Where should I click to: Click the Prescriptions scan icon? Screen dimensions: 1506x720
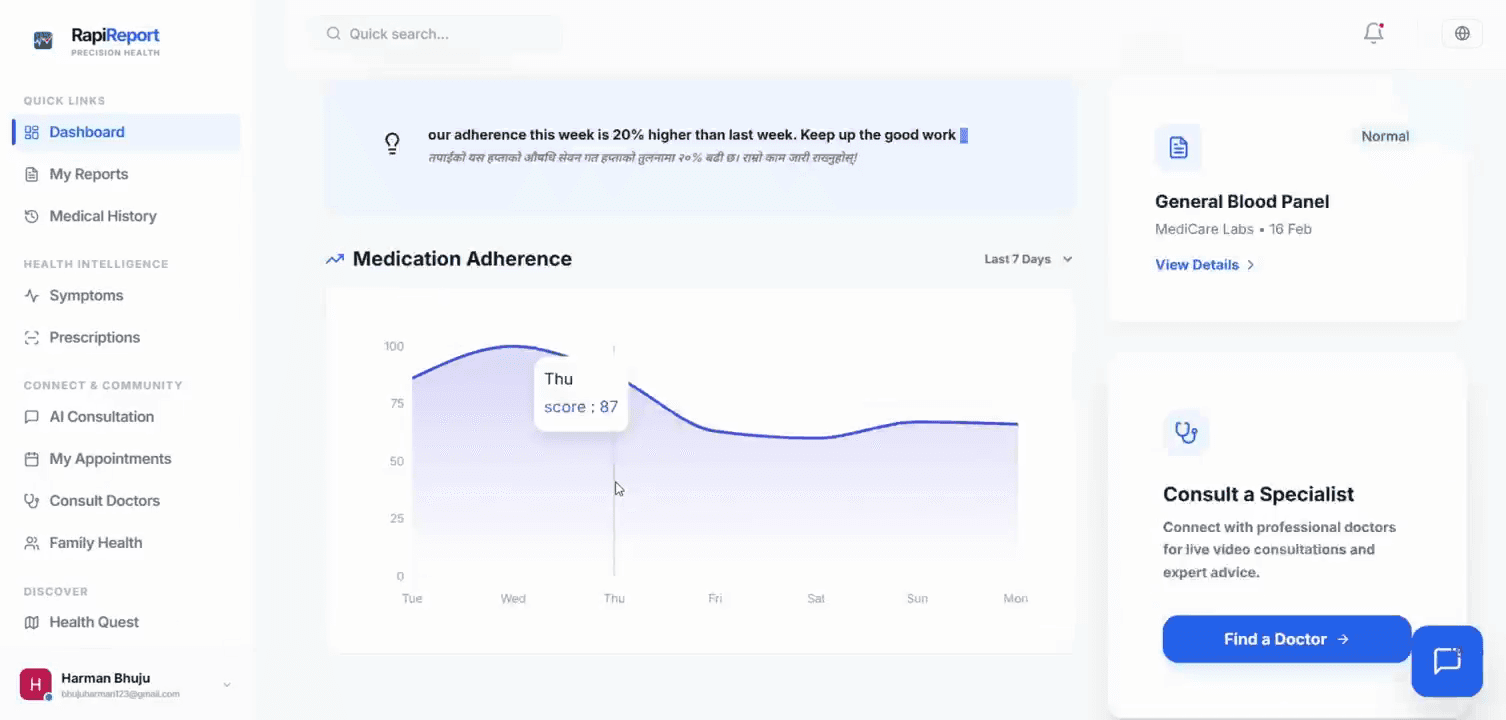click(32, 338)
